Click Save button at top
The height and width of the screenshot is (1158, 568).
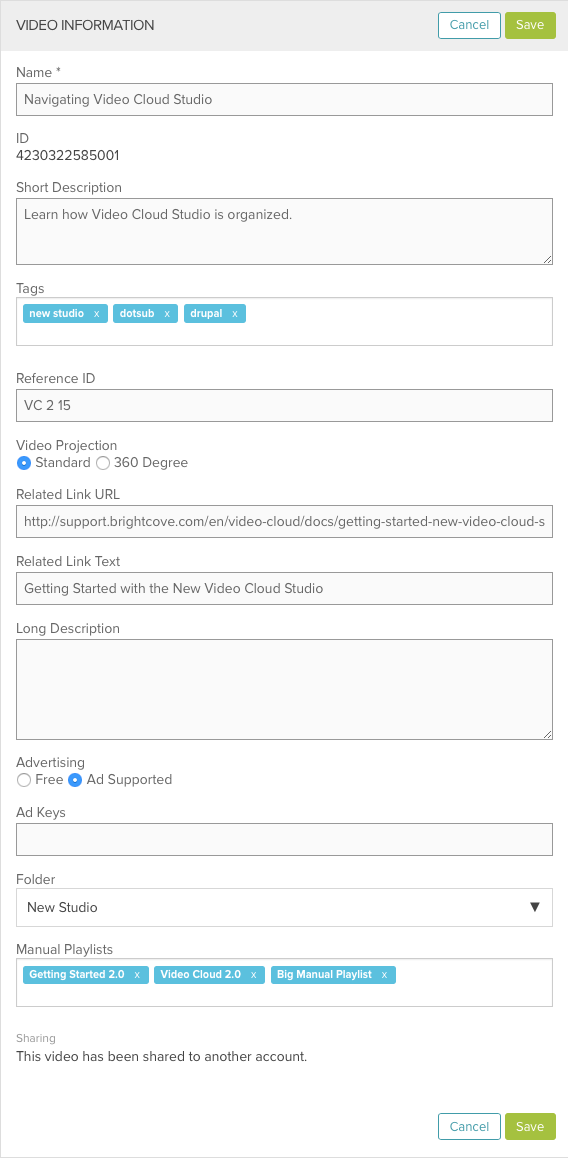pyautogui.click(x=530, y=24)
